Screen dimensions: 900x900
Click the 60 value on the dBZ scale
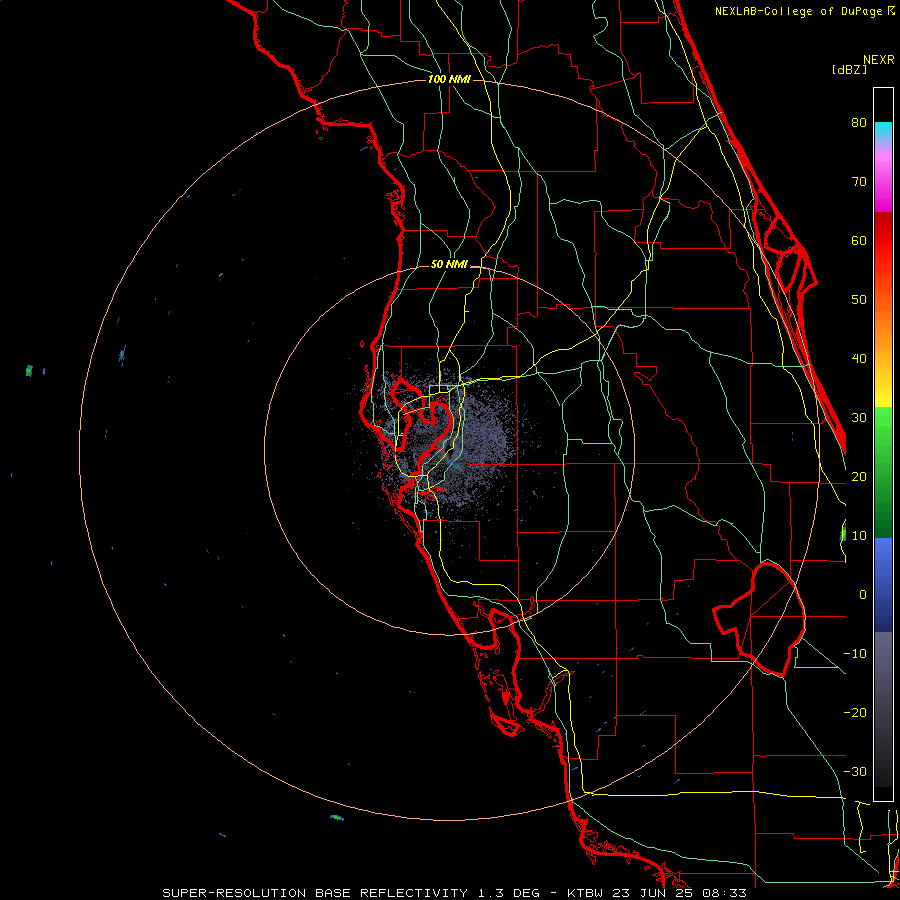click(859, 241)
